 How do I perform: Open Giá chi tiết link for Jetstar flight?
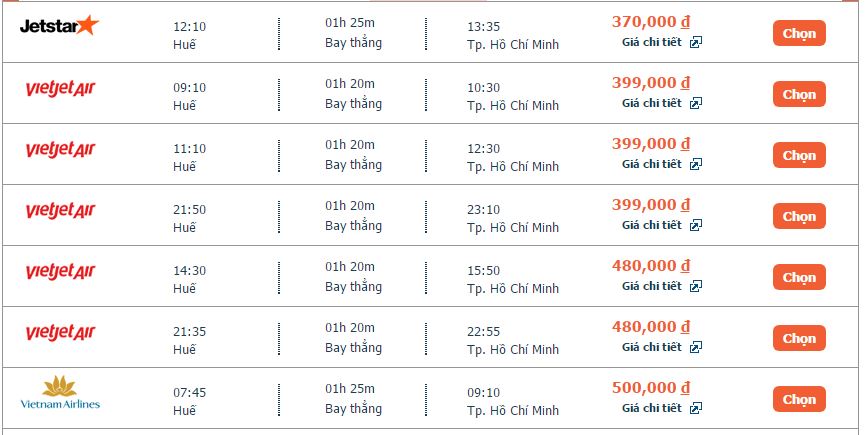pos(651,42)
